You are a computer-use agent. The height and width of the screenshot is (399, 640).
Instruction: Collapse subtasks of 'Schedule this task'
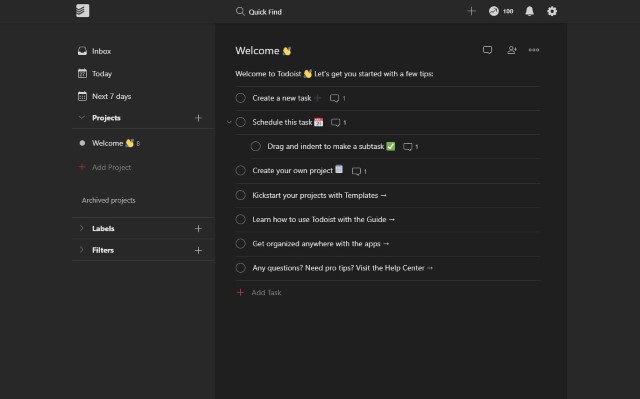click(x=229, y=122)
